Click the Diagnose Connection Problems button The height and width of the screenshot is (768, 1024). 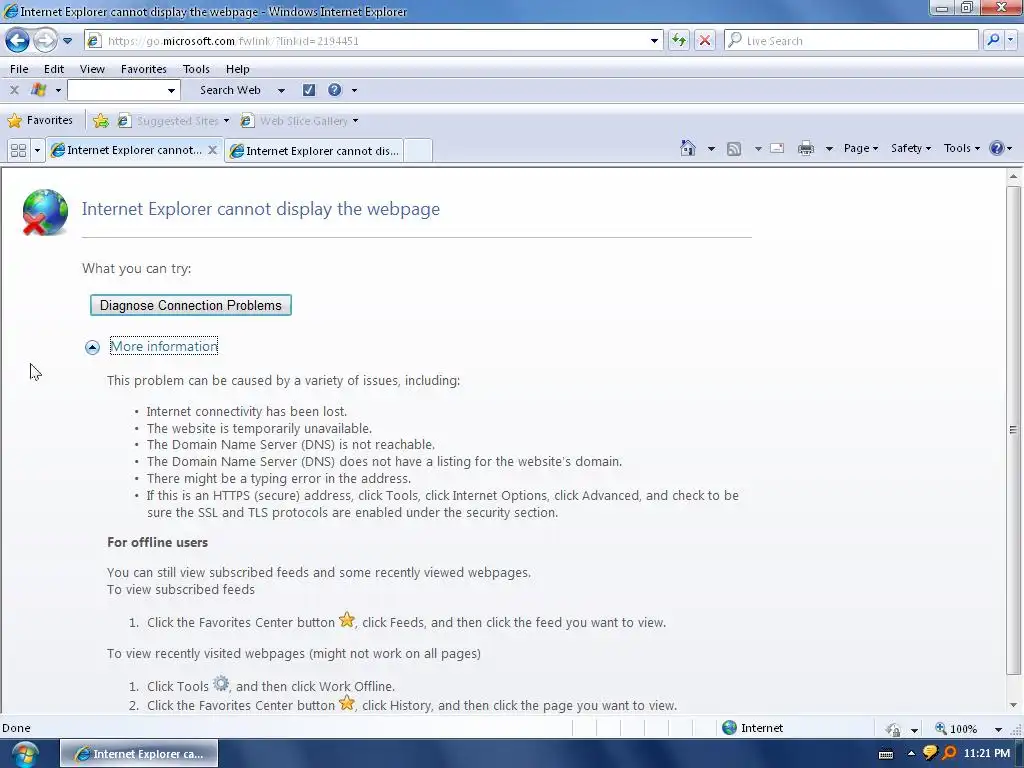pyautogui.click(x=191, y=305)
